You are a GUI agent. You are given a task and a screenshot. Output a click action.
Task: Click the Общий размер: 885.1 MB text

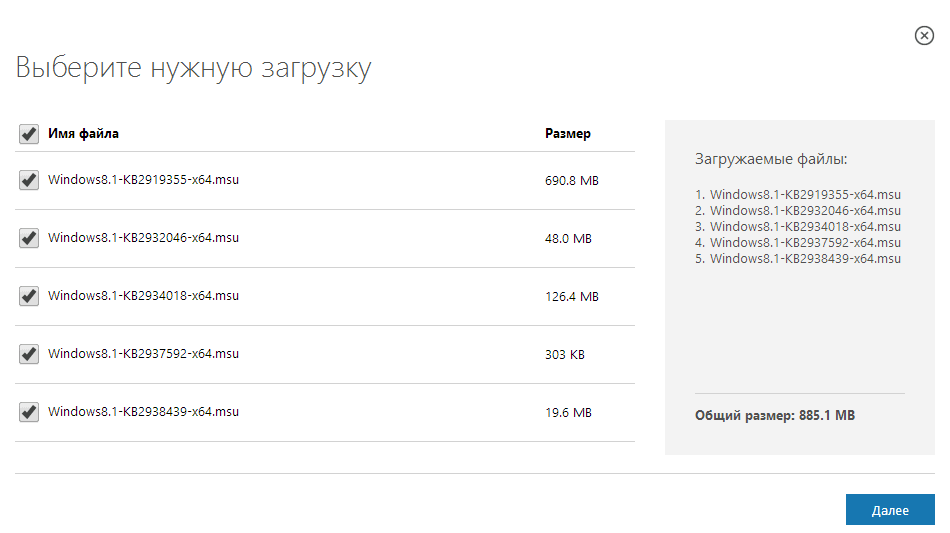pos(775,415)
